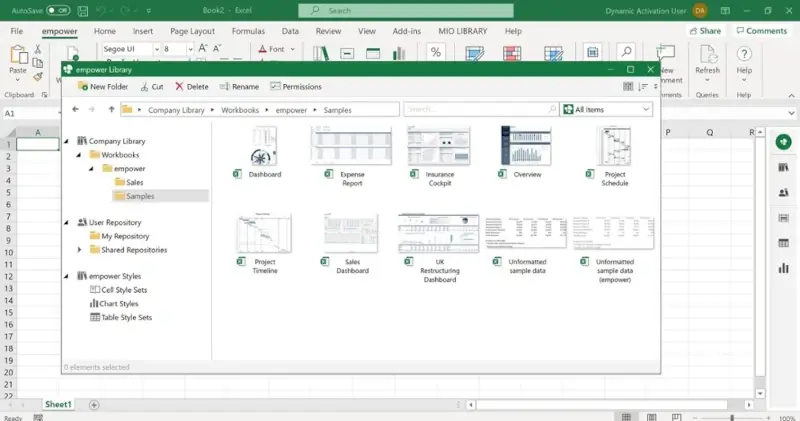800x421 pixels.
Task: Click the Comments button
Action: click(x=762, y=31)
